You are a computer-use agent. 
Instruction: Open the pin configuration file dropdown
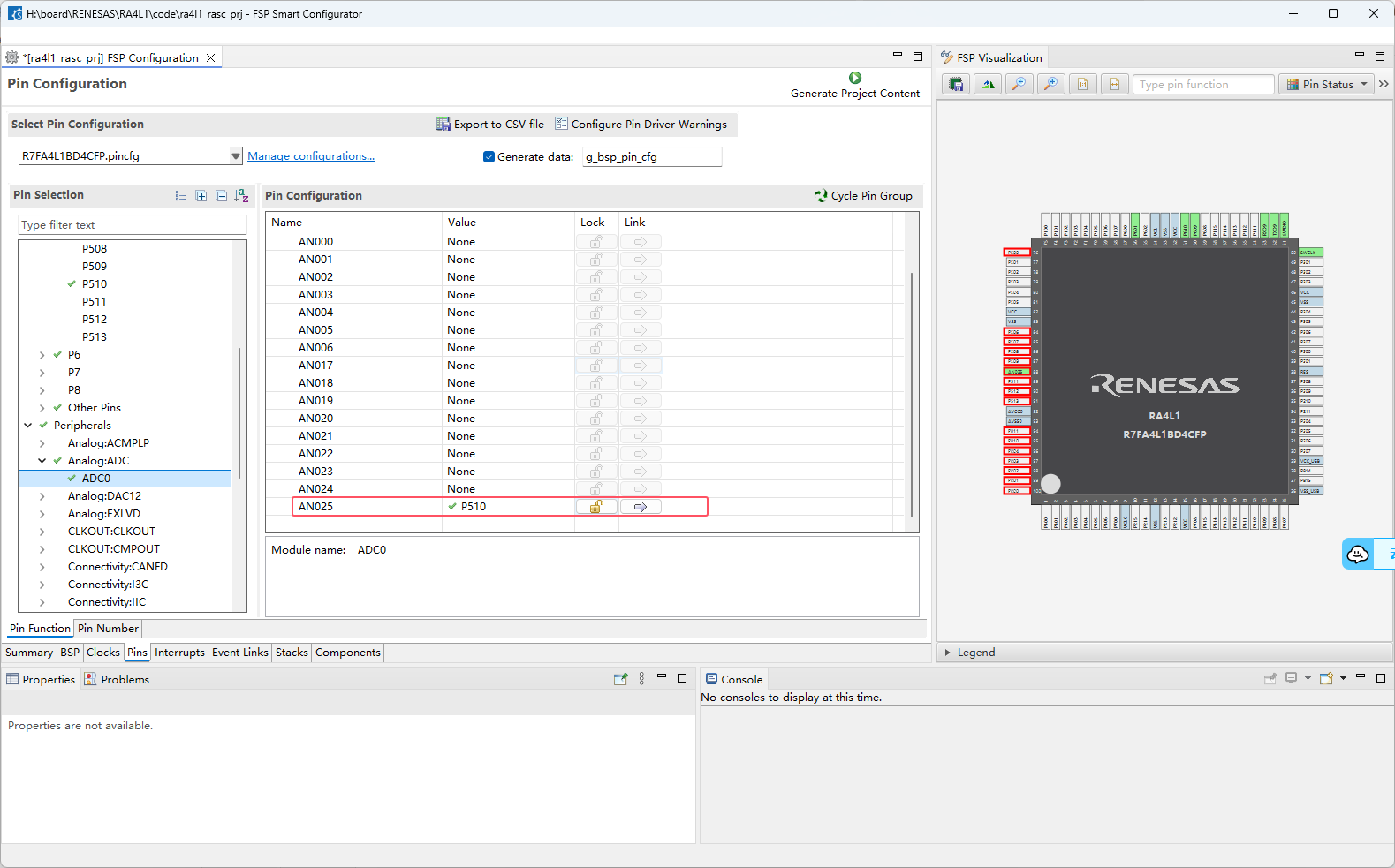click(236, 156)
